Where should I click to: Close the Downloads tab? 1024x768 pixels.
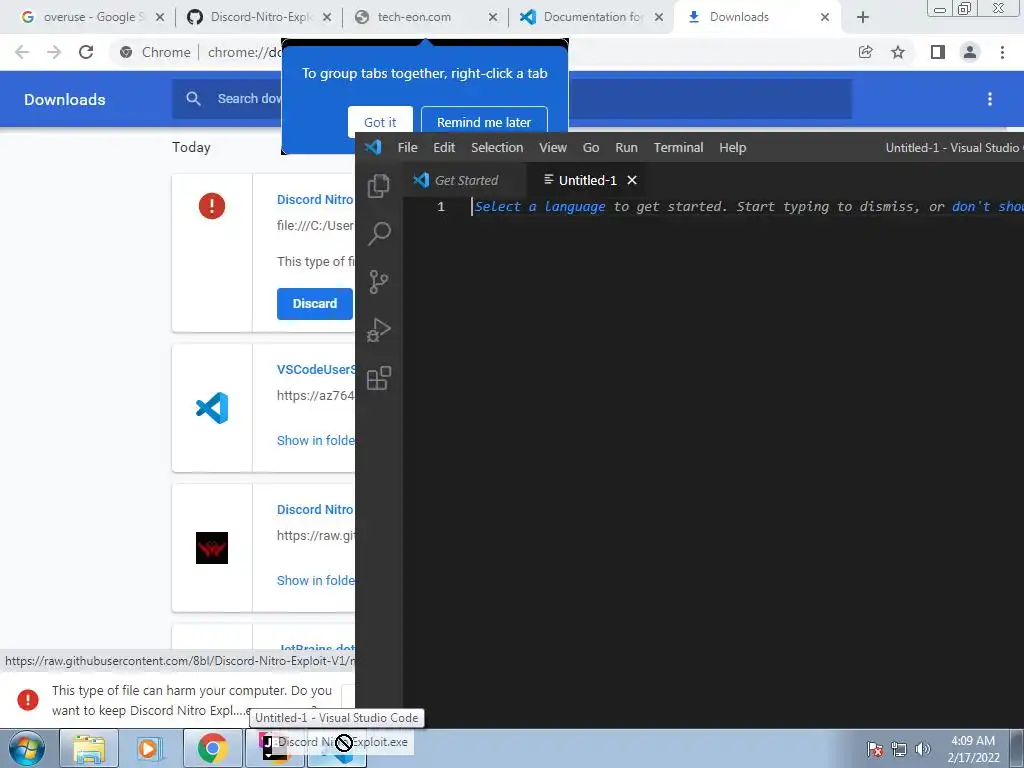(x=825, y=17)
